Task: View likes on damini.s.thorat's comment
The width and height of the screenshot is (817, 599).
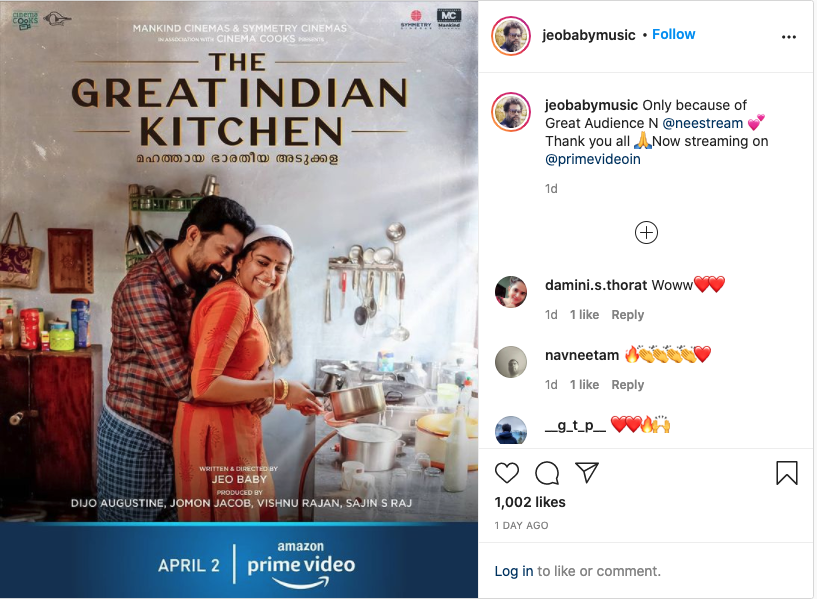Action: (584, 315)
